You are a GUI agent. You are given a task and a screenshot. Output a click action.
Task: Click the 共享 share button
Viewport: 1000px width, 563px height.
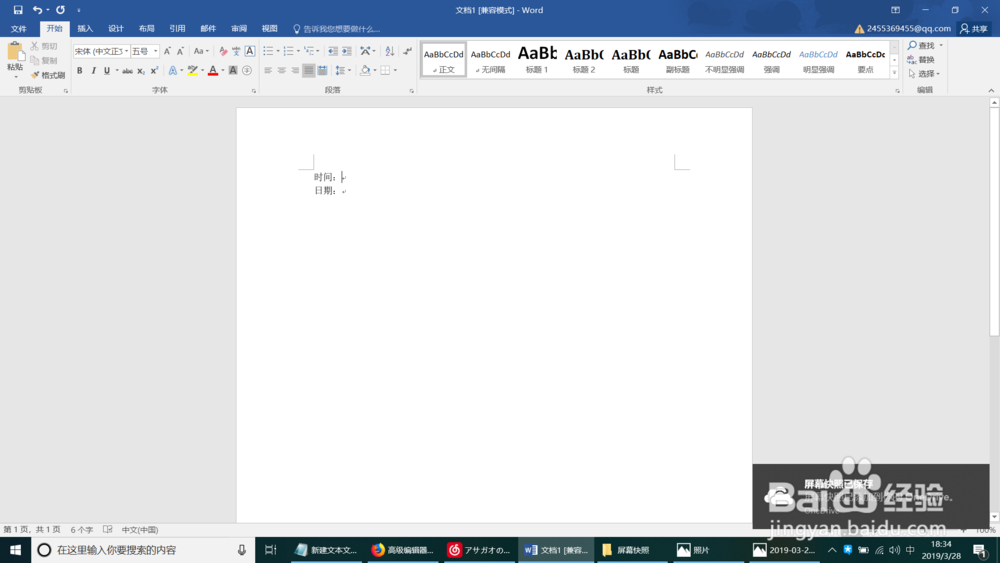974,29
